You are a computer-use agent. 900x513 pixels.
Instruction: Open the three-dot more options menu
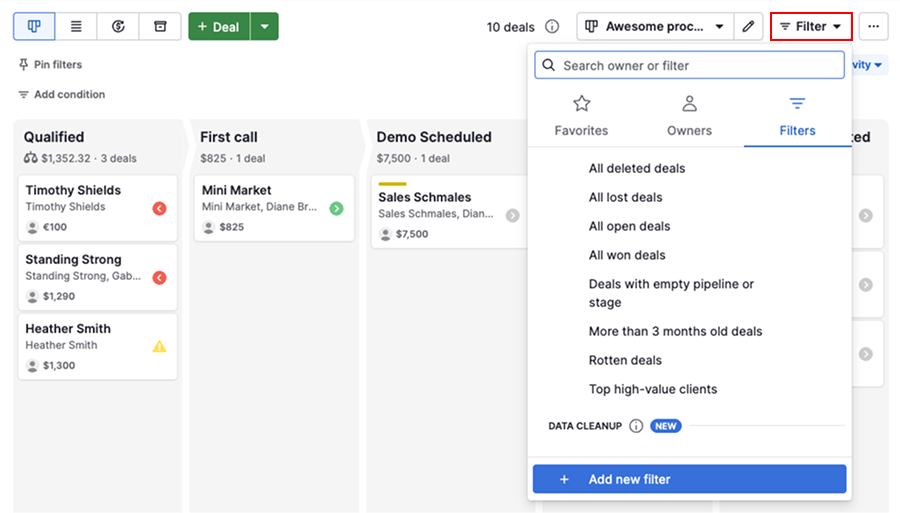tap(873, 27)
